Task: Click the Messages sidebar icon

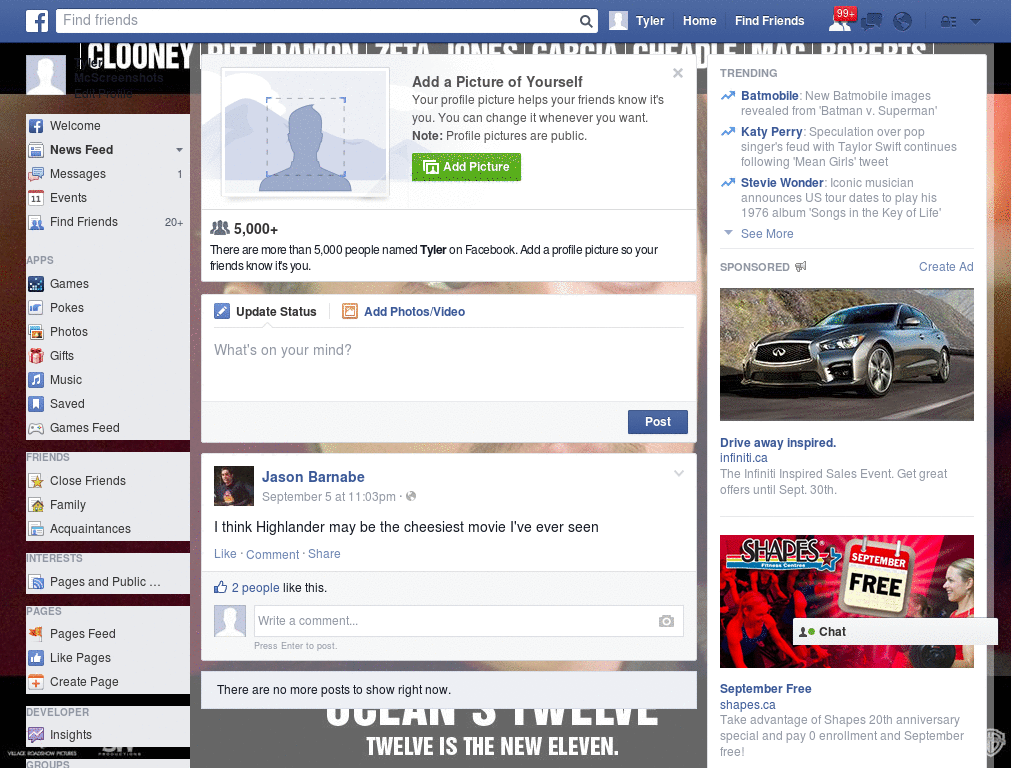Action: [36, 174]
